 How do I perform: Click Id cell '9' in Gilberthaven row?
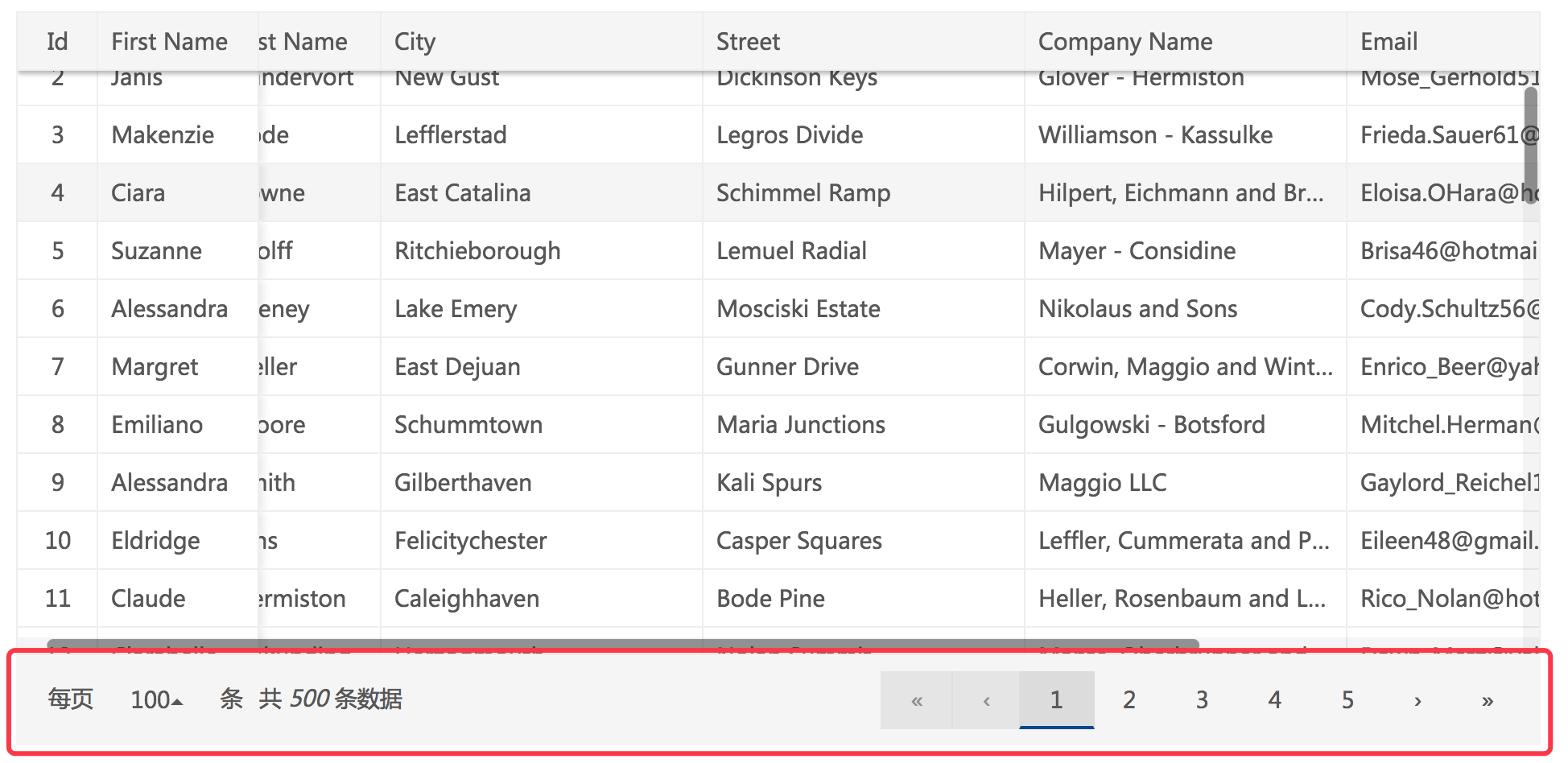[57, 483]
